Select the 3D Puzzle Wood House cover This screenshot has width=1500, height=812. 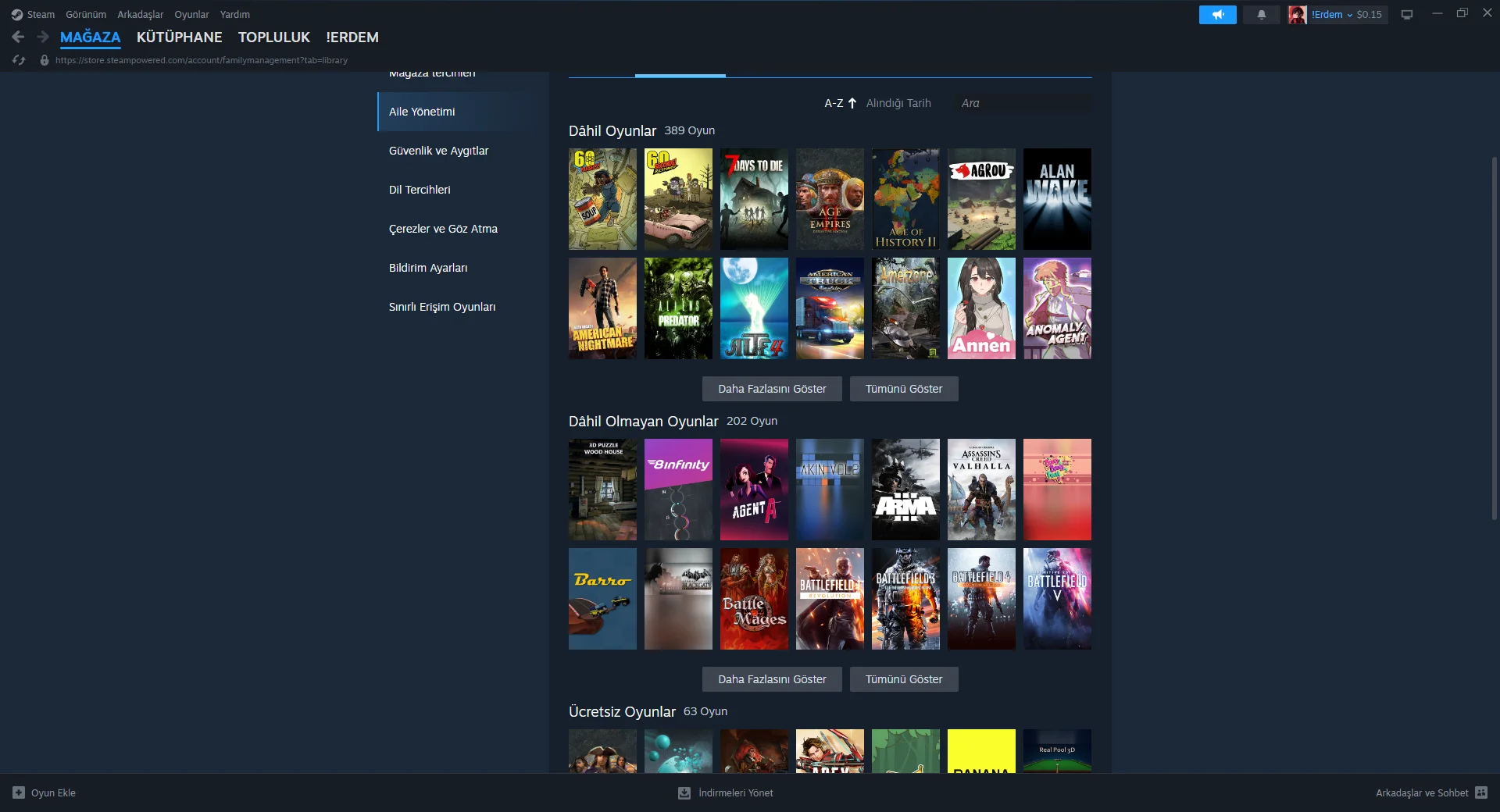602,490
